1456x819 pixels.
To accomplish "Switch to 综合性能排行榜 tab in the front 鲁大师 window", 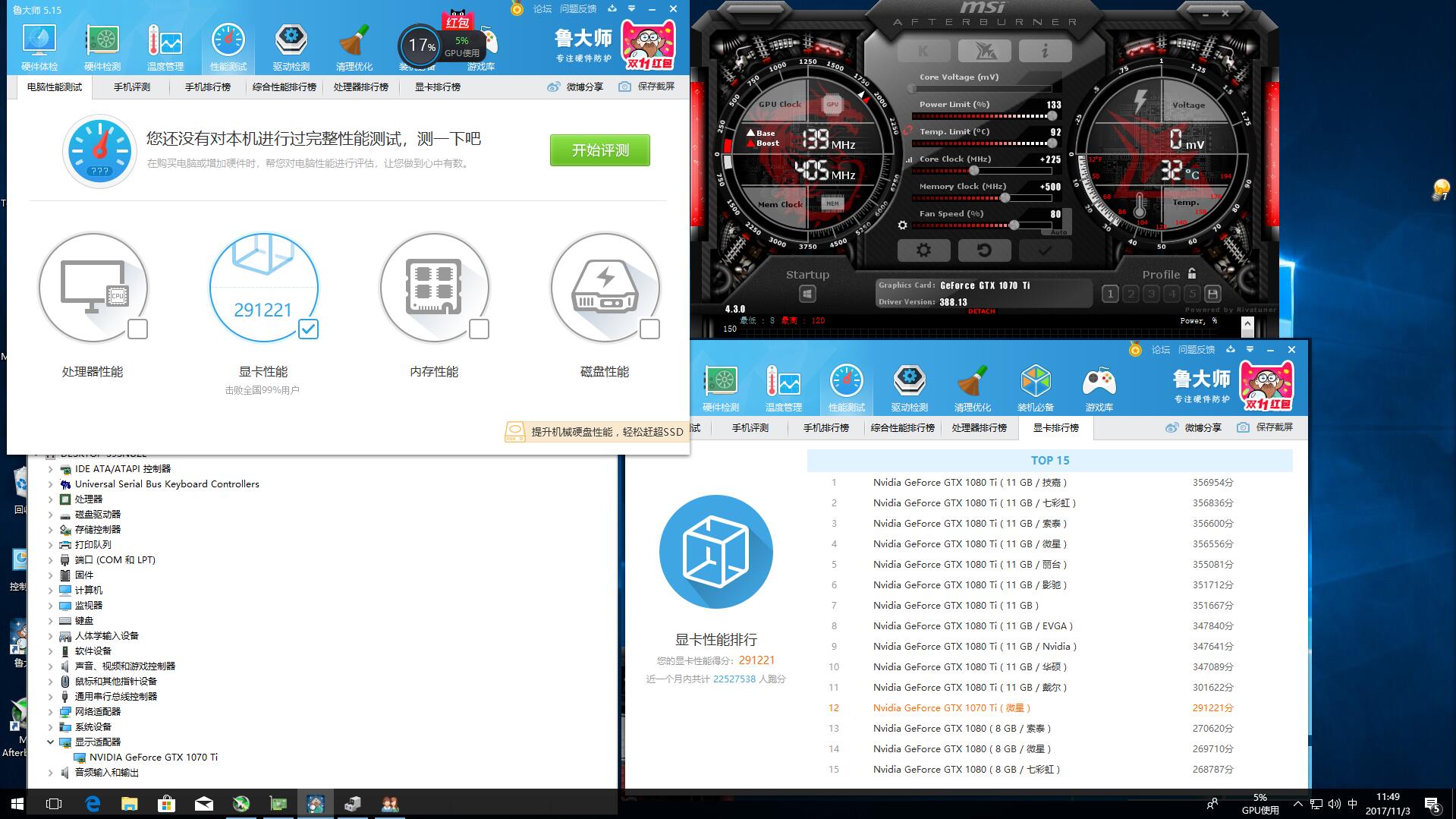I will pos(285,87).
